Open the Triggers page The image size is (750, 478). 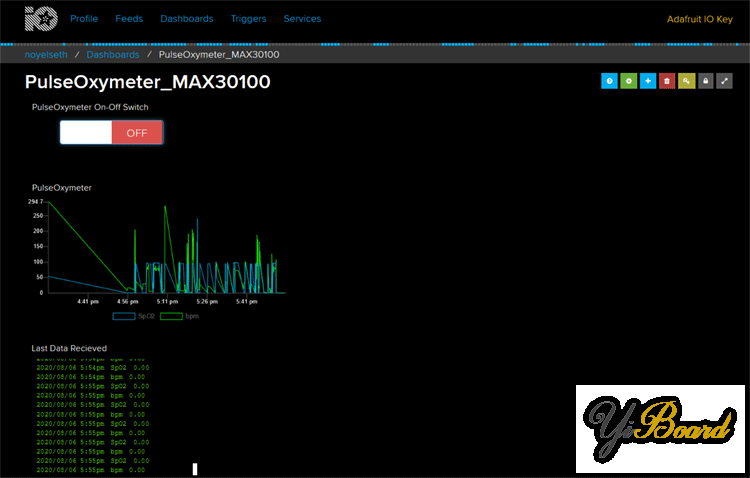pyautogui.click(x=249, y=19)
